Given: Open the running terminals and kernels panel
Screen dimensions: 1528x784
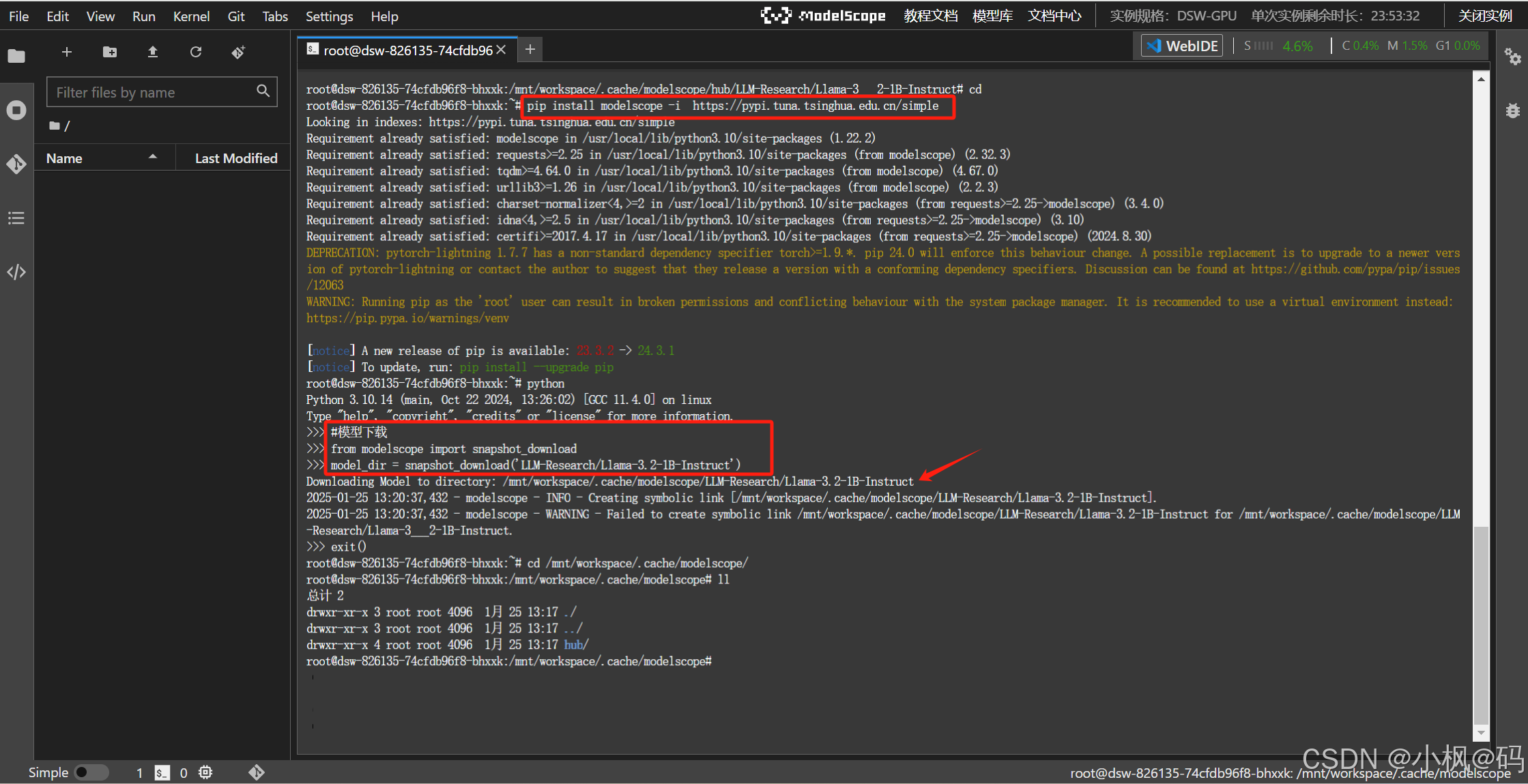Looking at the screenshot, I should click(x=16, y=110).
